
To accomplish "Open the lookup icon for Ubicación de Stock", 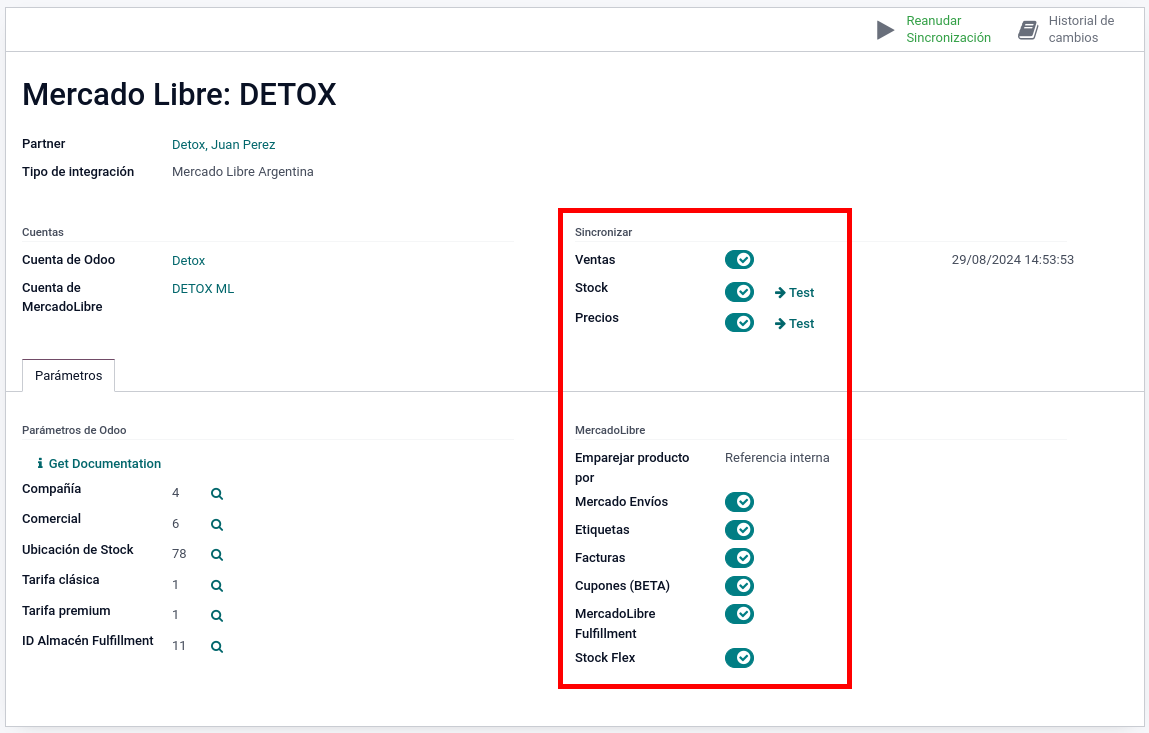I will pos(217,555).
